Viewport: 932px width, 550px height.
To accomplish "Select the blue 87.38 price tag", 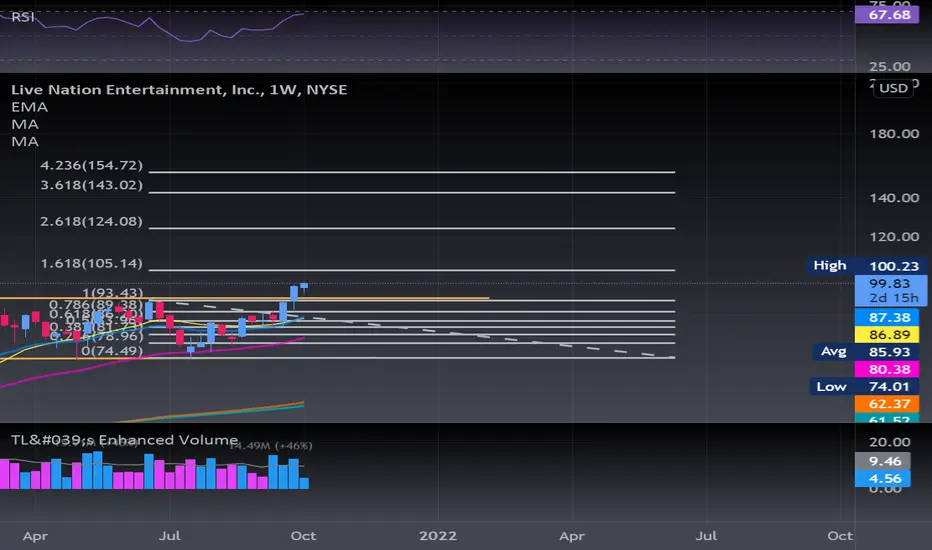I will click(889, 318).
